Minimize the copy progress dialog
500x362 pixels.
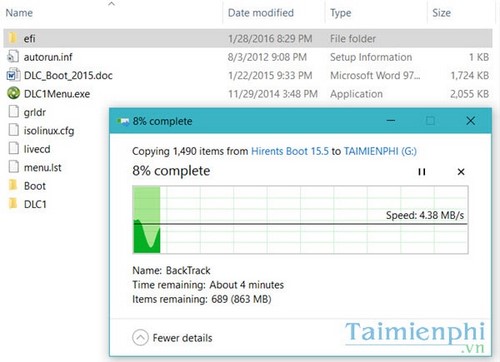click(391, 121)
